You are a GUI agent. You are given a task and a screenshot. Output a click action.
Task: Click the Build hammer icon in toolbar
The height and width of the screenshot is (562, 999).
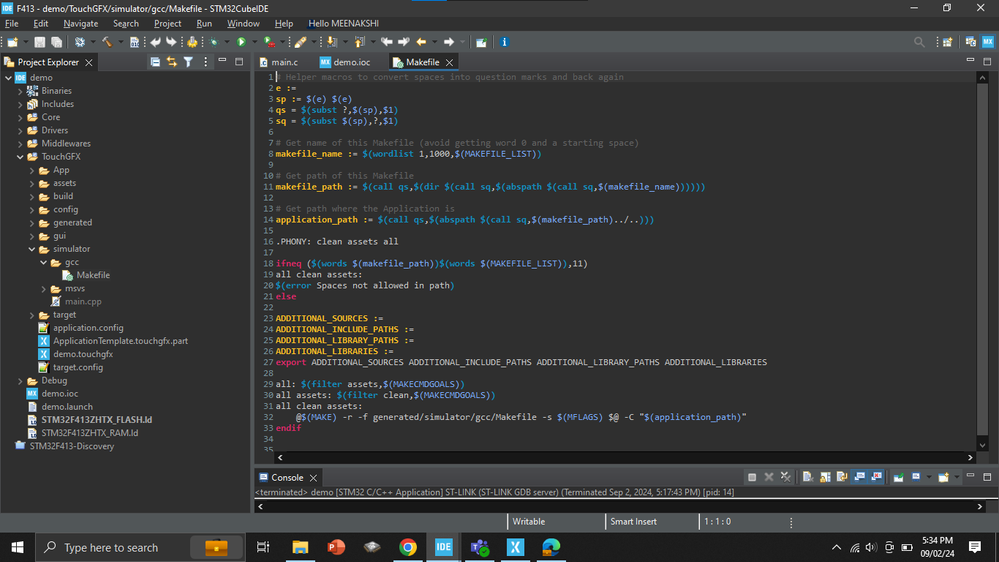coord(106,42)
